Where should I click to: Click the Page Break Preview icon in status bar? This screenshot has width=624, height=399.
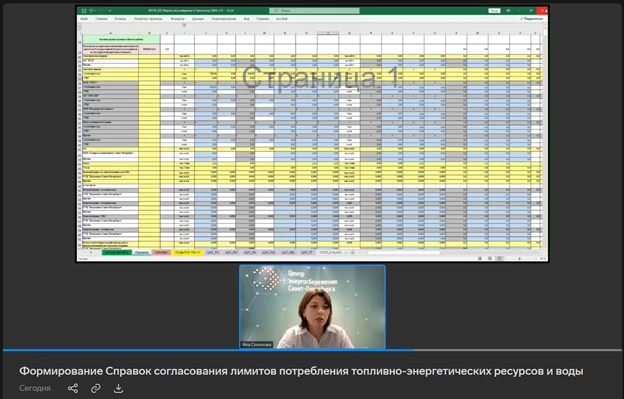click(500, 259)
